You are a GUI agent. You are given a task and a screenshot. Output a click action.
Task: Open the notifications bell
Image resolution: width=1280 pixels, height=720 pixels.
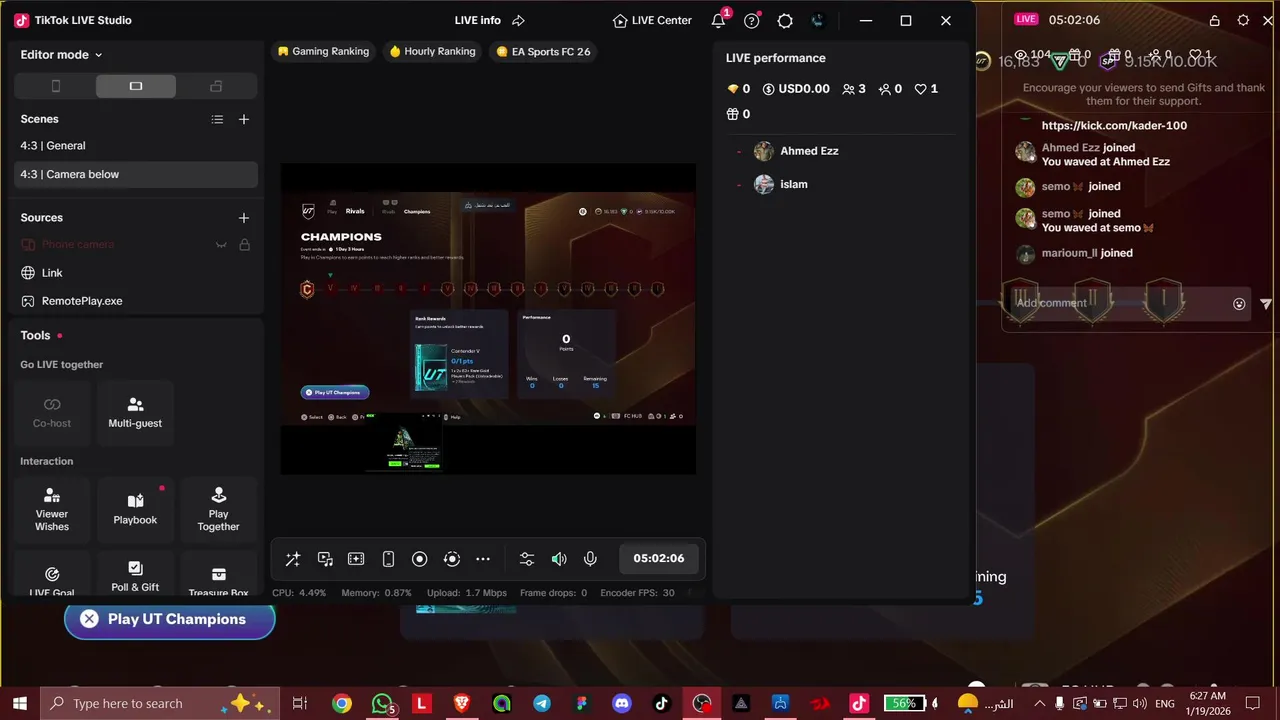pyautogui.click(x=718, y=20)
